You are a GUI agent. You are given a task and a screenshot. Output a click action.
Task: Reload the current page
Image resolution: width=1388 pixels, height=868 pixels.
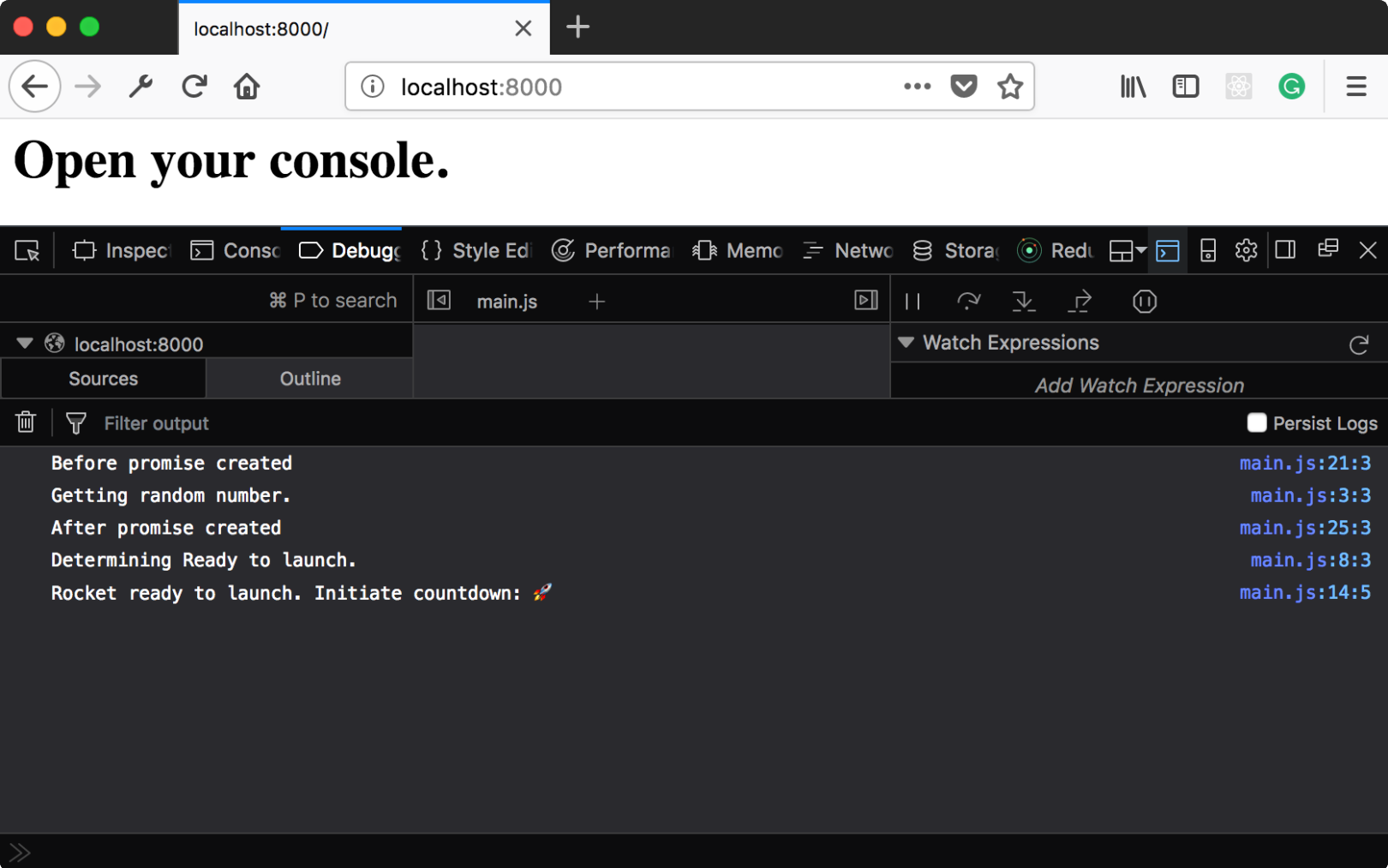pos(194,87)
